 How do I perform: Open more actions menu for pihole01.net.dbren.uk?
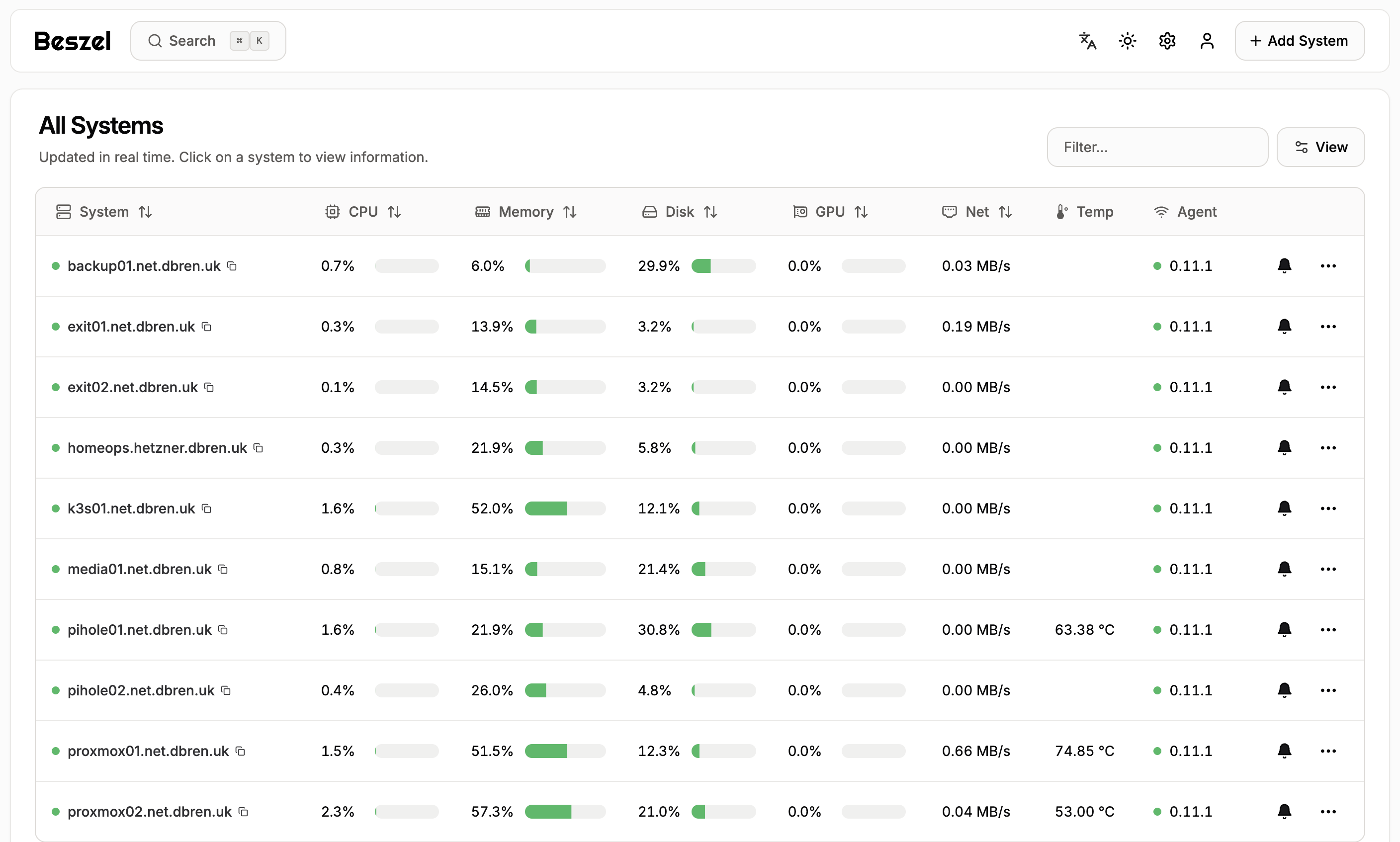(x=1328, y=630)
